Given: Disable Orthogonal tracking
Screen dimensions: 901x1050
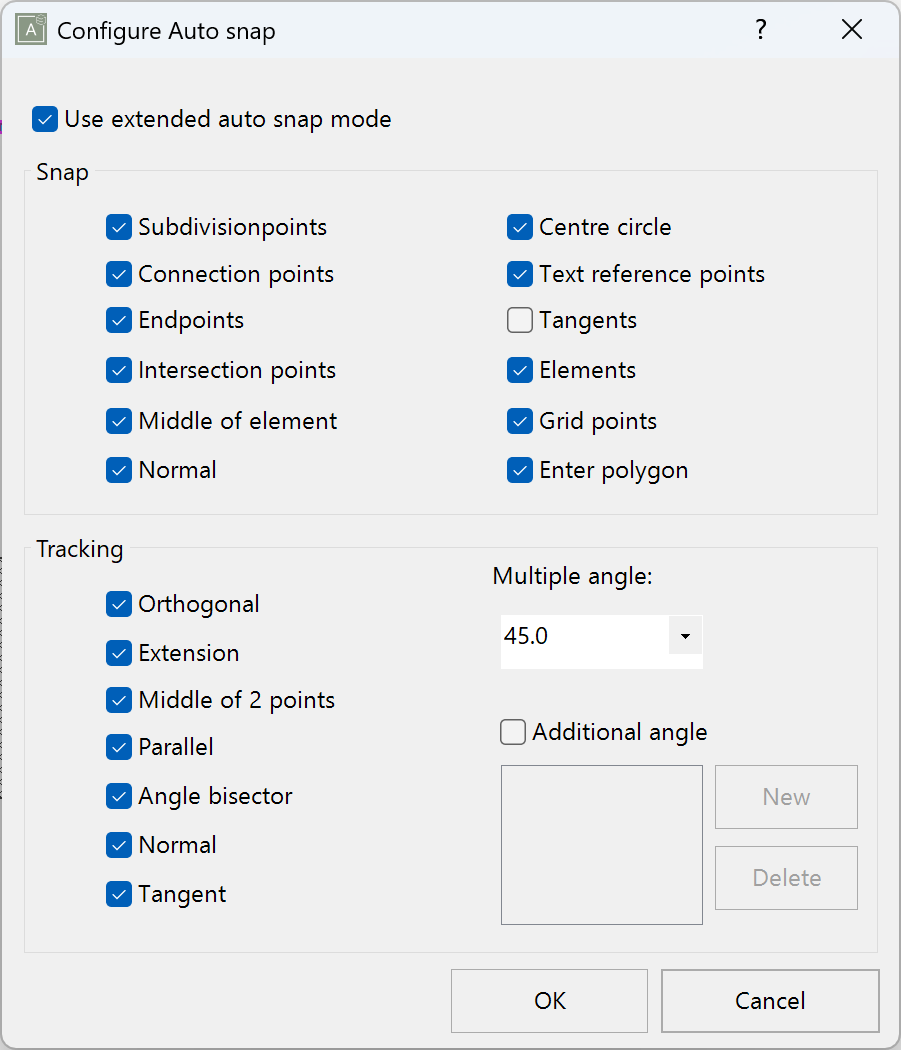Looking at the screenshot, I should tap(119, 604).
